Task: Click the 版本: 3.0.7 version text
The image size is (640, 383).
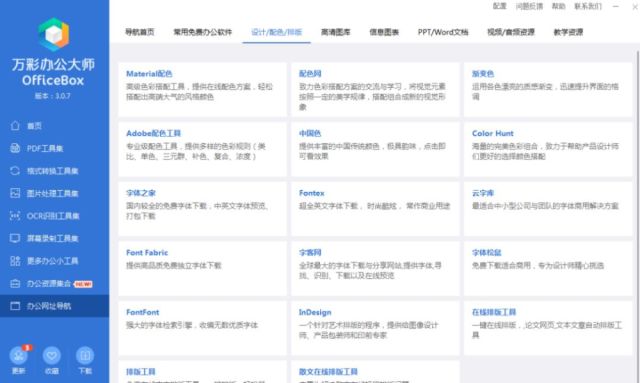Action: [53, 96]
